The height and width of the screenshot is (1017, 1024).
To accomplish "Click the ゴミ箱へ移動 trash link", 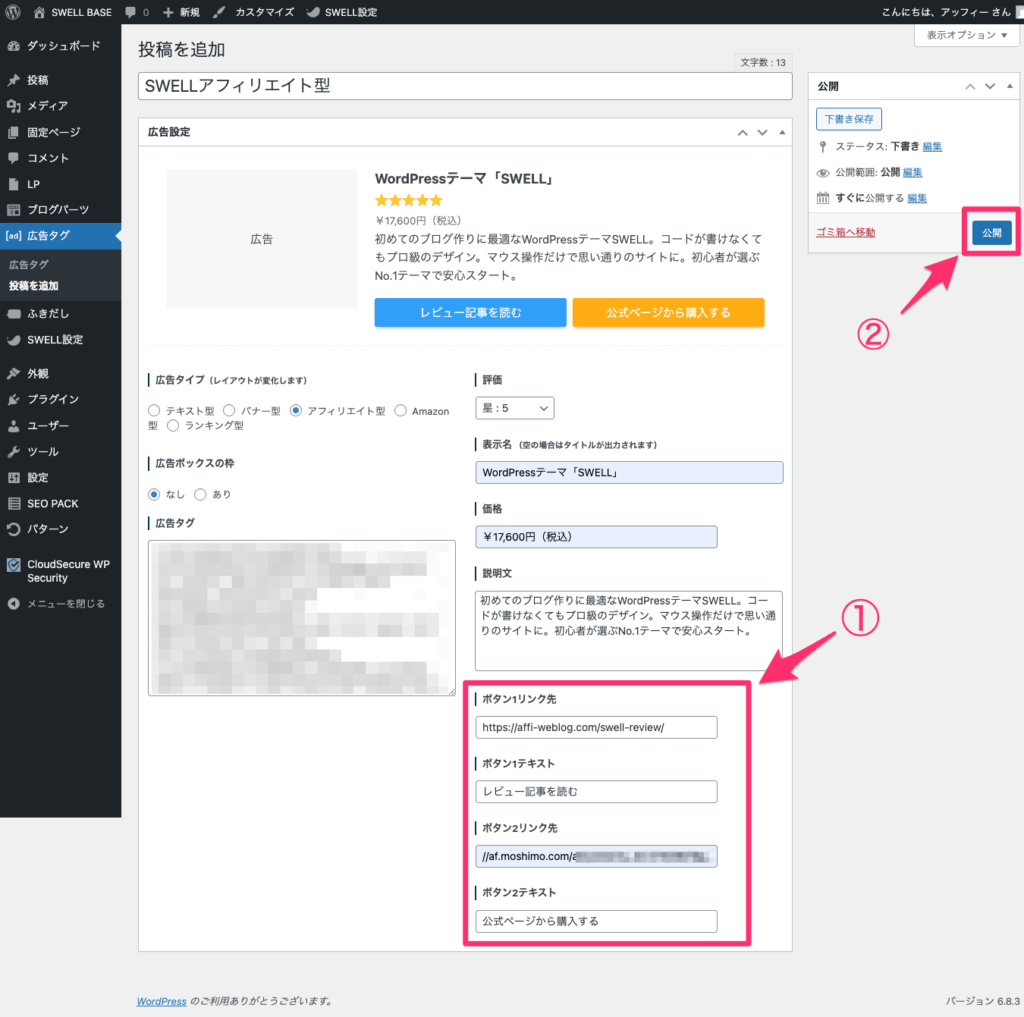I will pos(846,233).
